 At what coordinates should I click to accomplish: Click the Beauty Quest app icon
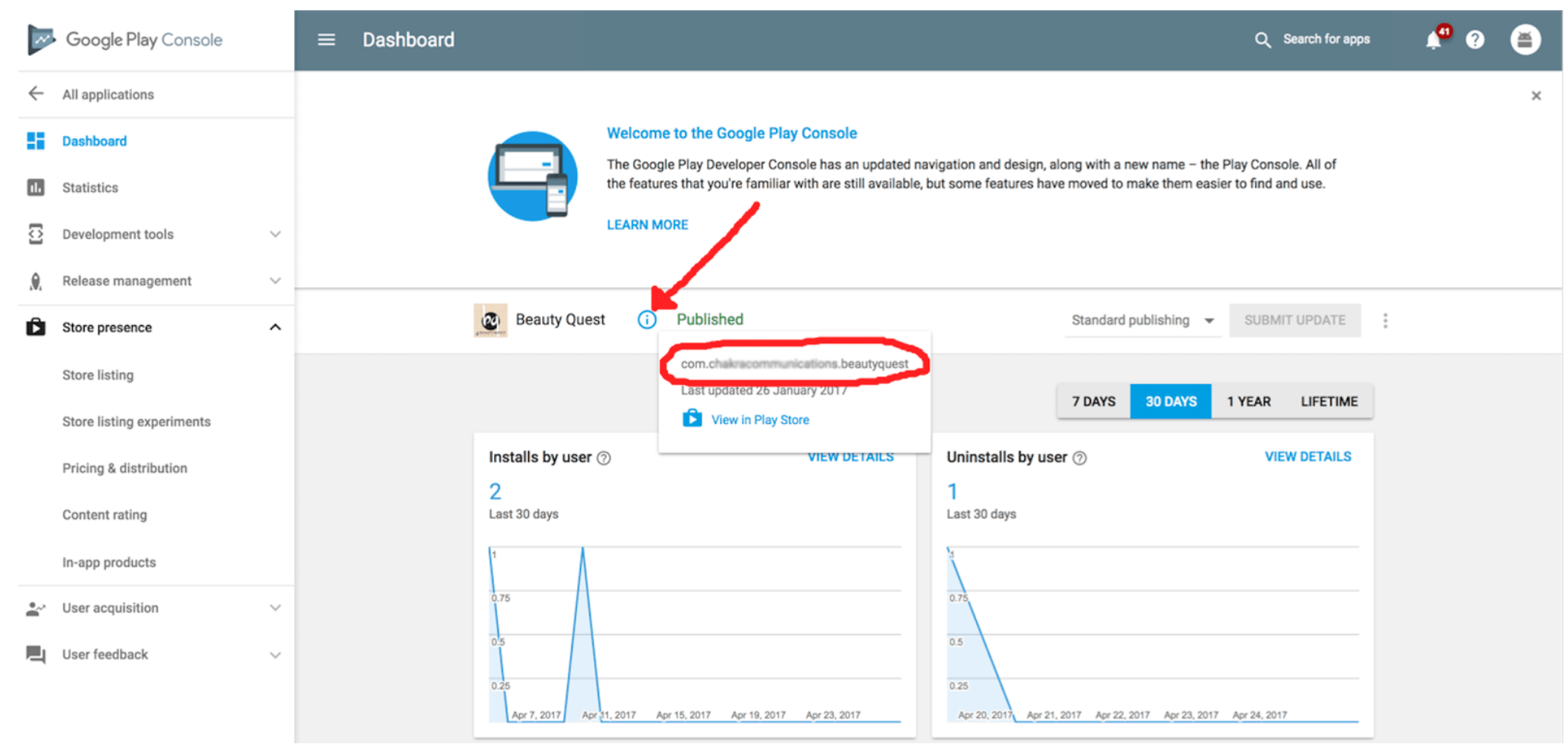[491, 320]
